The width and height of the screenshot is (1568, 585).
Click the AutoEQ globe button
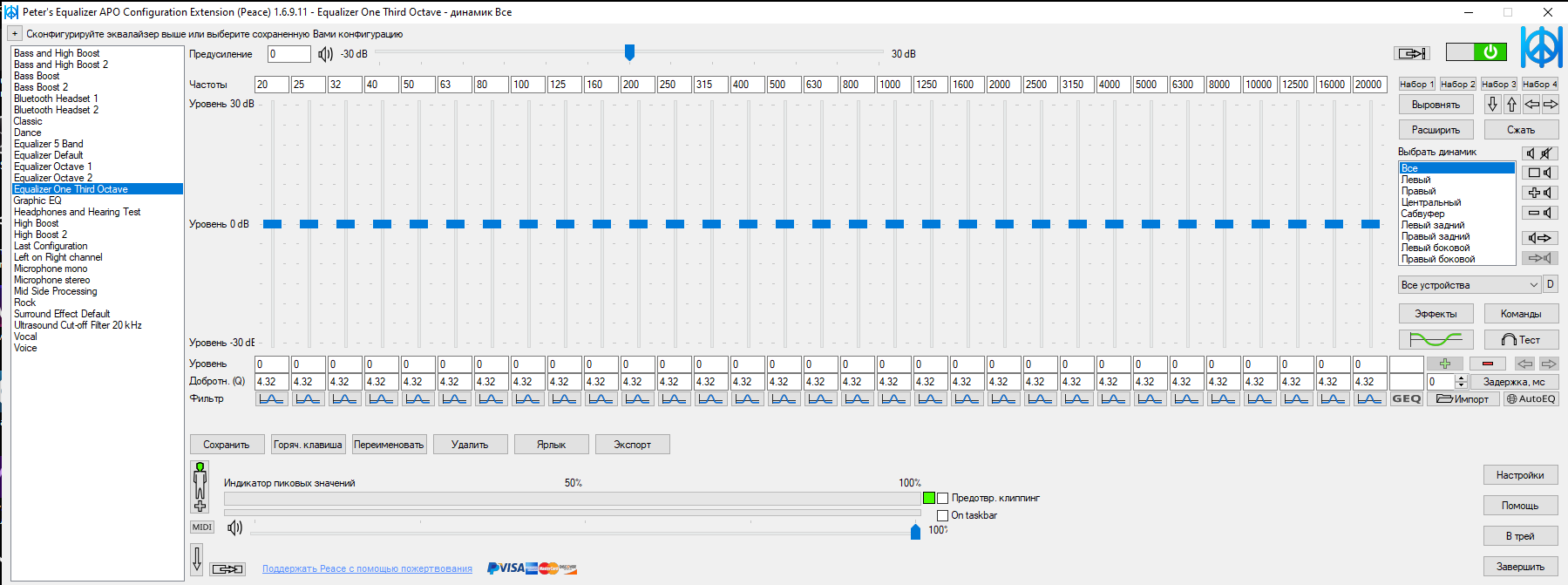(x=1531, y=398)
